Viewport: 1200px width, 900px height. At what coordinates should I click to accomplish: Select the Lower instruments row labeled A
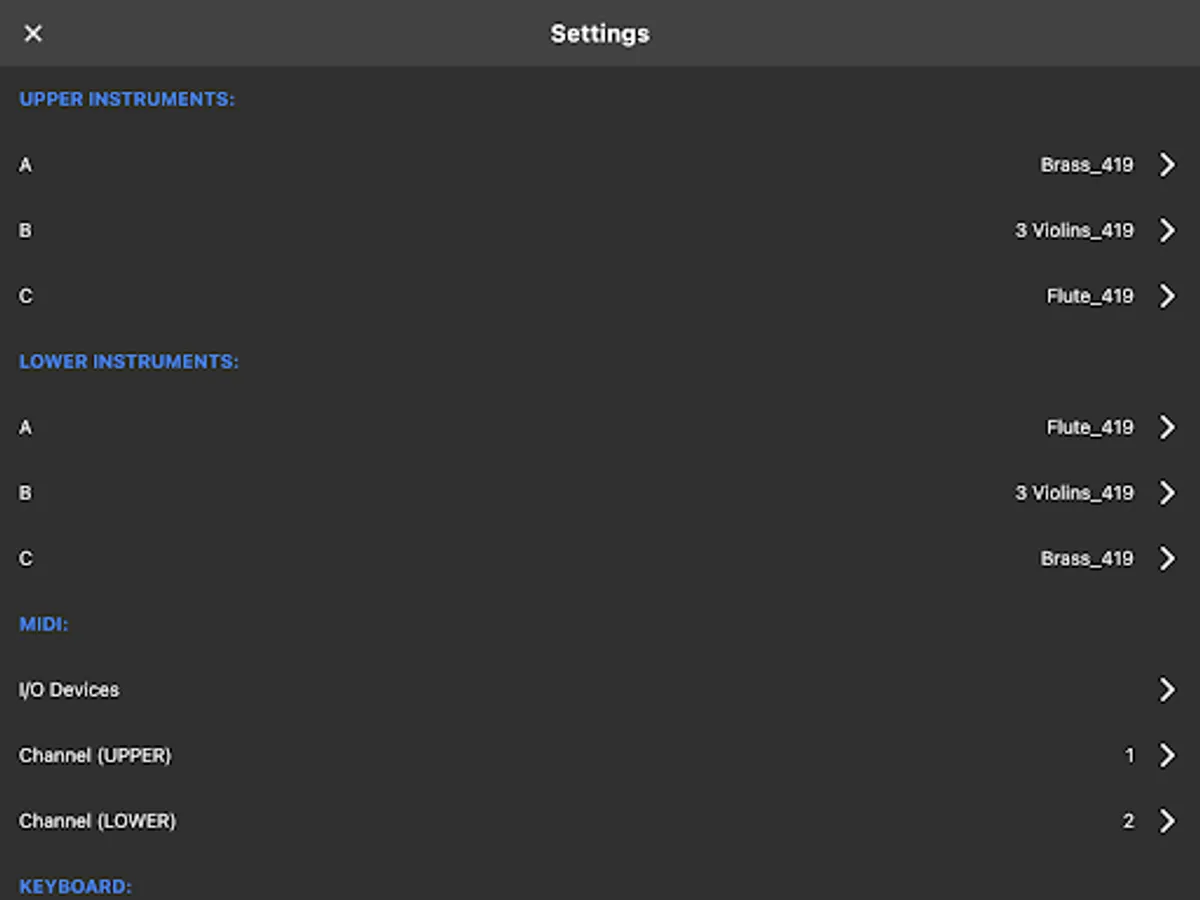(26, 428)
